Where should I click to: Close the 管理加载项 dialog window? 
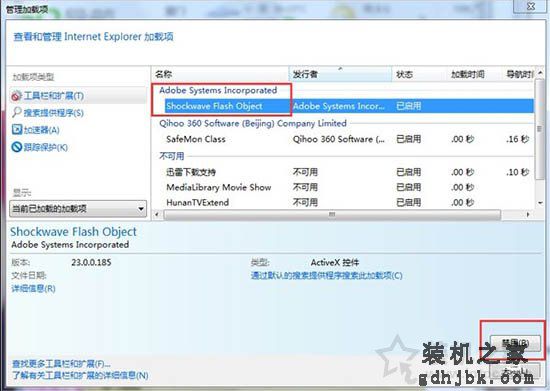tap(531, 6)
